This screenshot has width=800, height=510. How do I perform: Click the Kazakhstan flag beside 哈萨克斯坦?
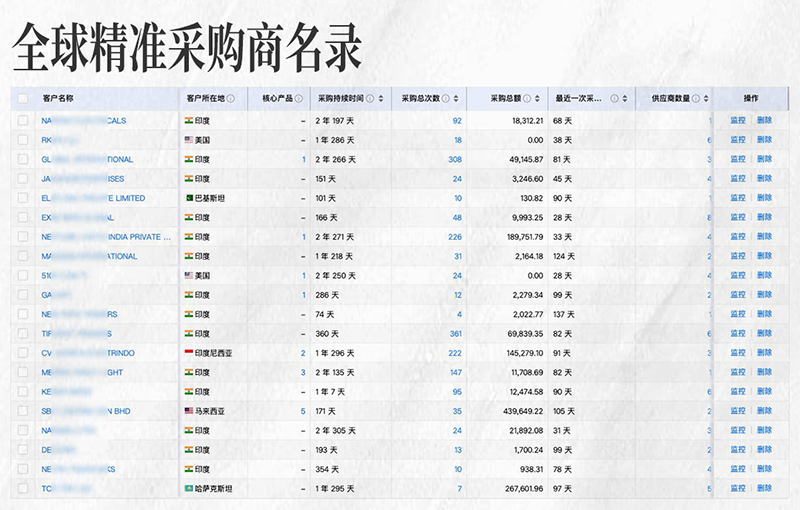[x=188, y=489]
